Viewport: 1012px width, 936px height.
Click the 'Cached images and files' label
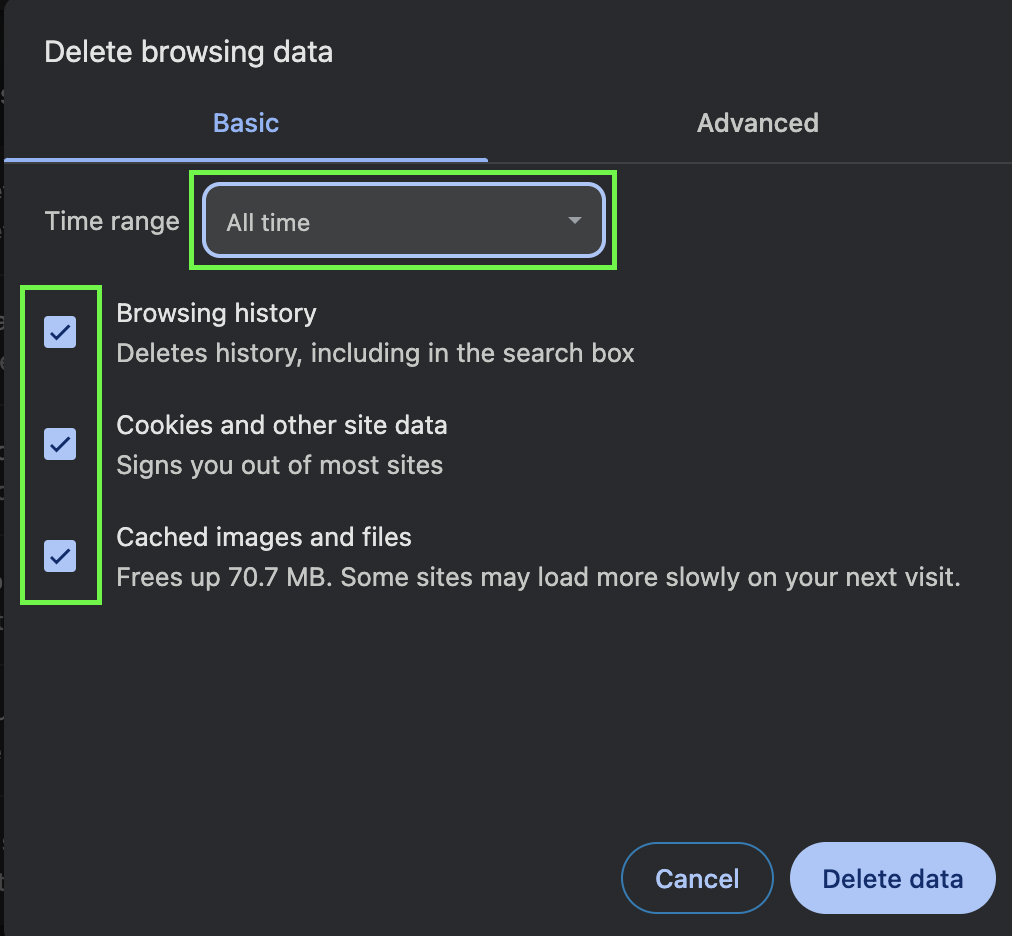[264, 537]
